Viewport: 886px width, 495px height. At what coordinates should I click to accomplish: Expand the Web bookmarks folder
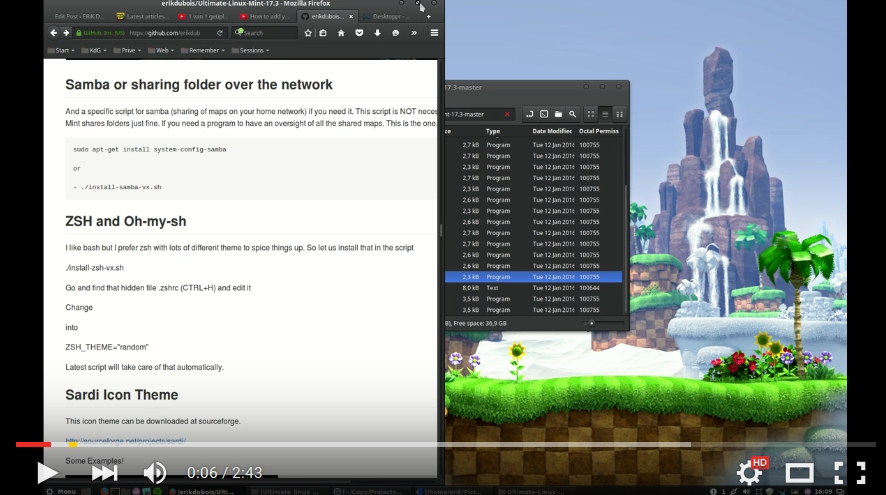click(161, 50)
